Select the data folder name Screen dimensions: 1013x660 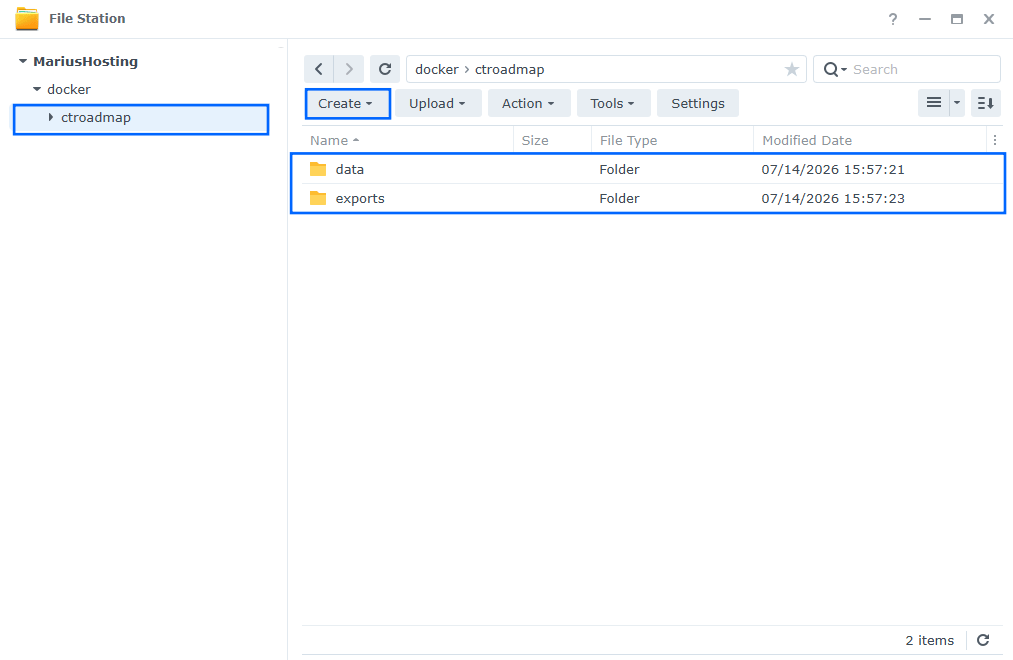pos(350,169)
